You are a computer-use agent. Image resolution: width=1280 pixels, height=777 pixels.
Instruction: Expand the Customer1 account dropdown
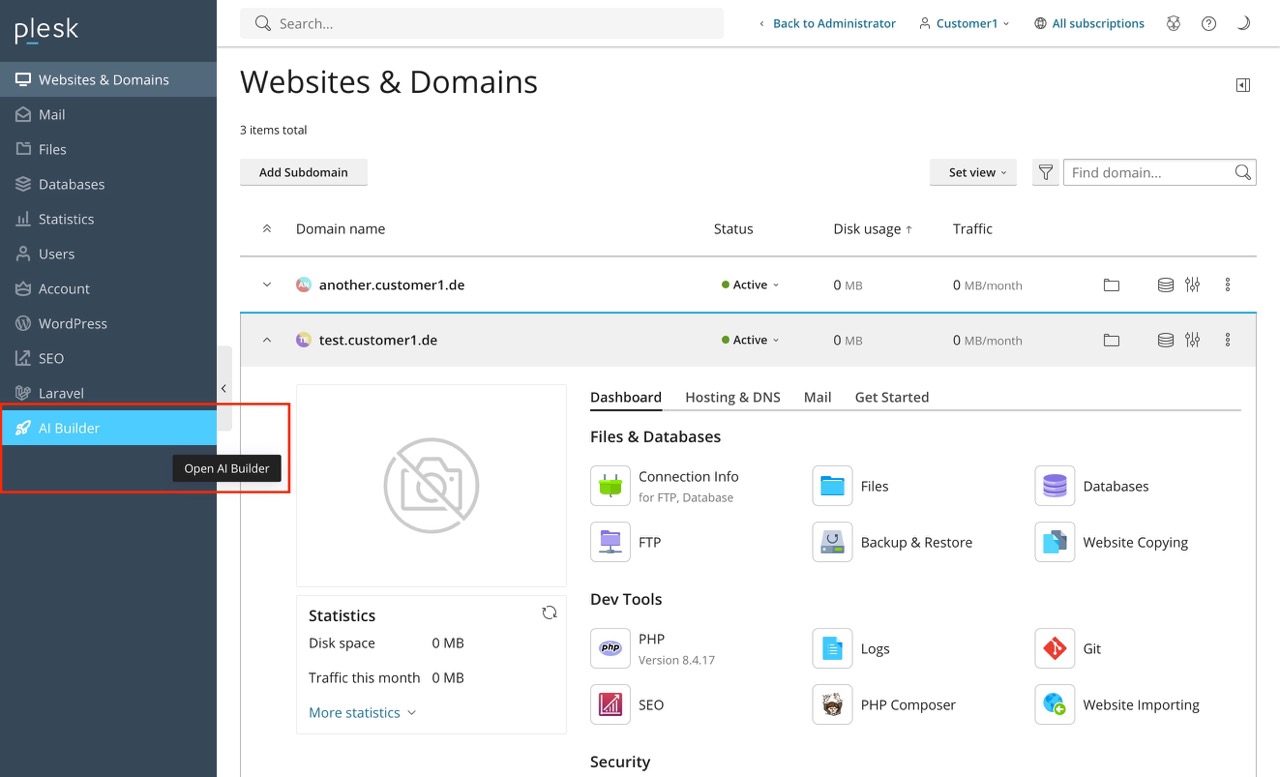click(963, 23)
